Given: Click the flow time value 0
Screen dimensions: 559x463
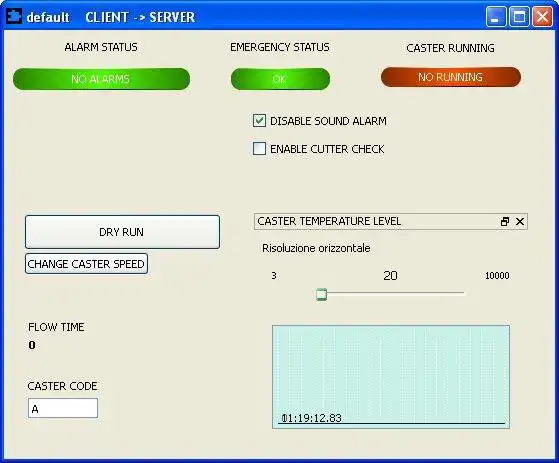Looking at the screenshot, I should (x=32, y=345).
